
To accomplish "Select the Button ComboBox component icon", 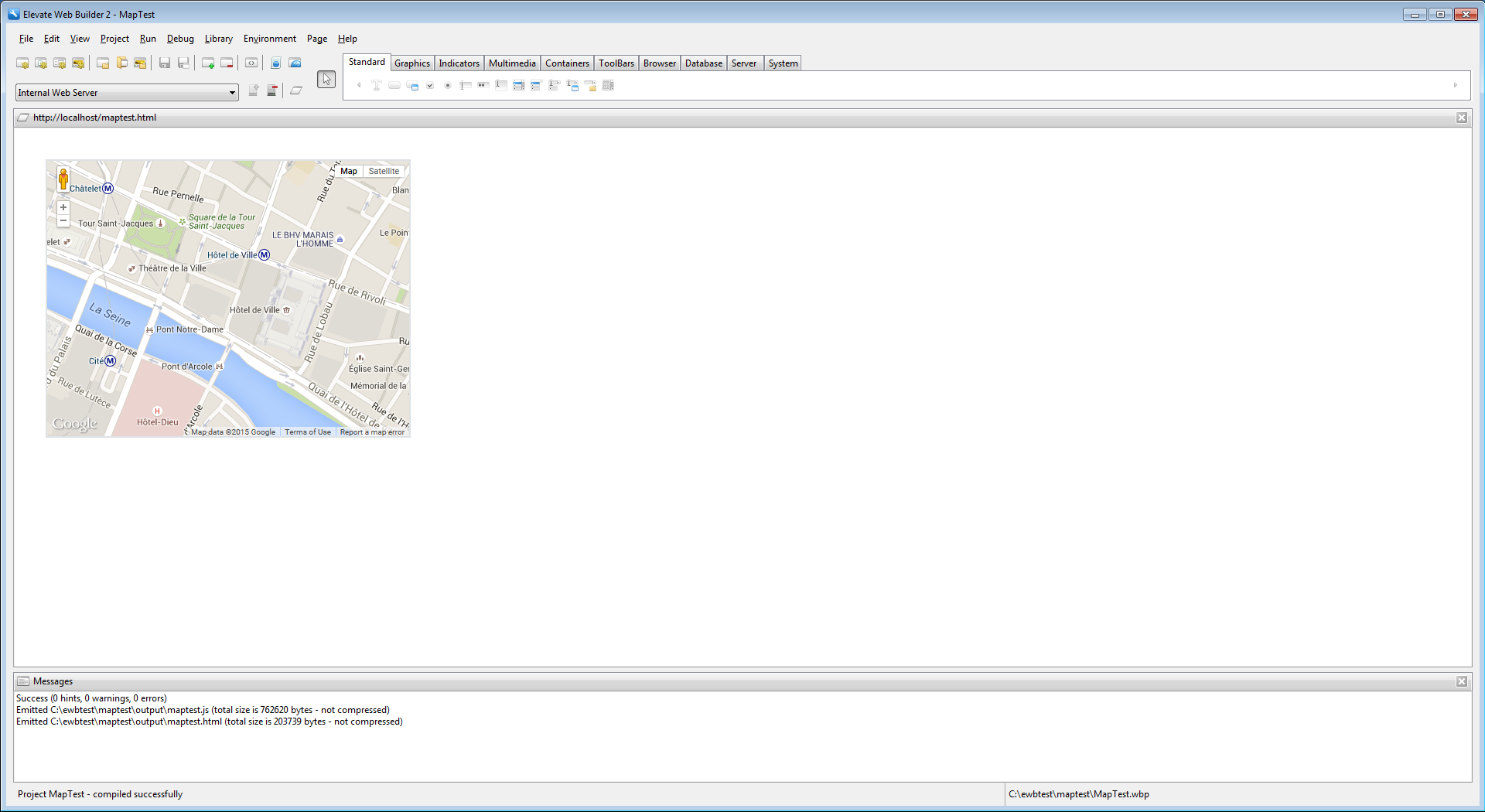I will [x=537, y=86].
